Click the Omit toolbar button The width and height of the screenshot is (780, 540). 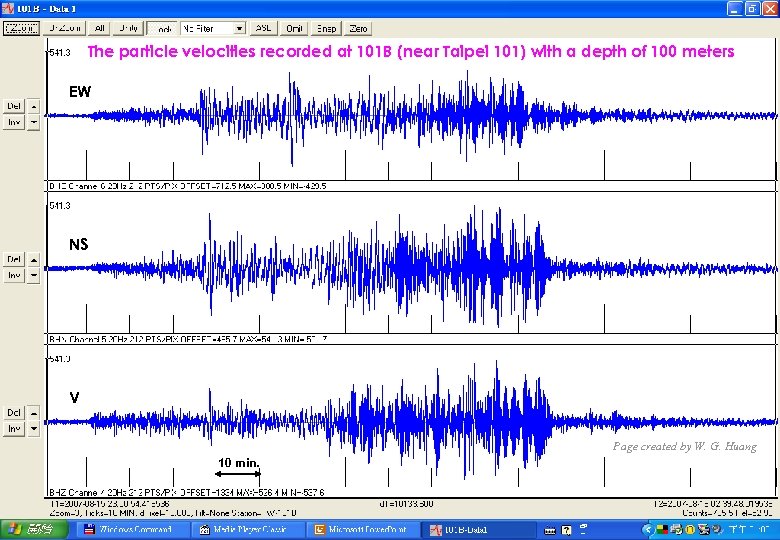[294, 28]
